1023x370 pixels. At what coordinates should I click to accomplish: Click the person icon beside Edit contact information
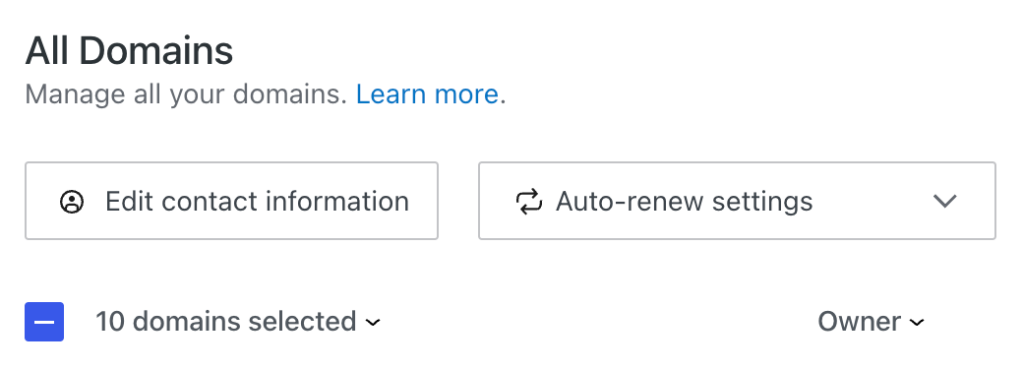coord(72,202)
